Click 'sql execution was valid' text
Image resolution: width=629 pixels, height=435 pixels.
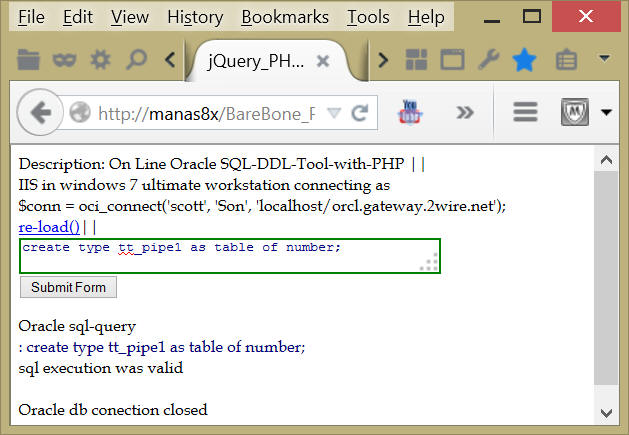[x=101, y=368]
